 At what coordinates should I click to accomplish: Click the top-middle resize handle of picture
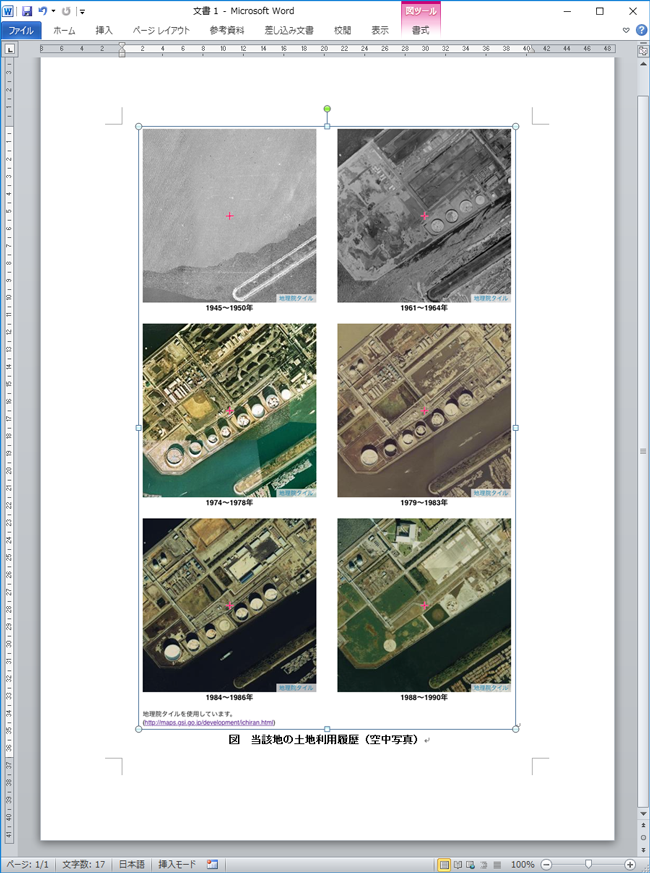coord(327,126)
